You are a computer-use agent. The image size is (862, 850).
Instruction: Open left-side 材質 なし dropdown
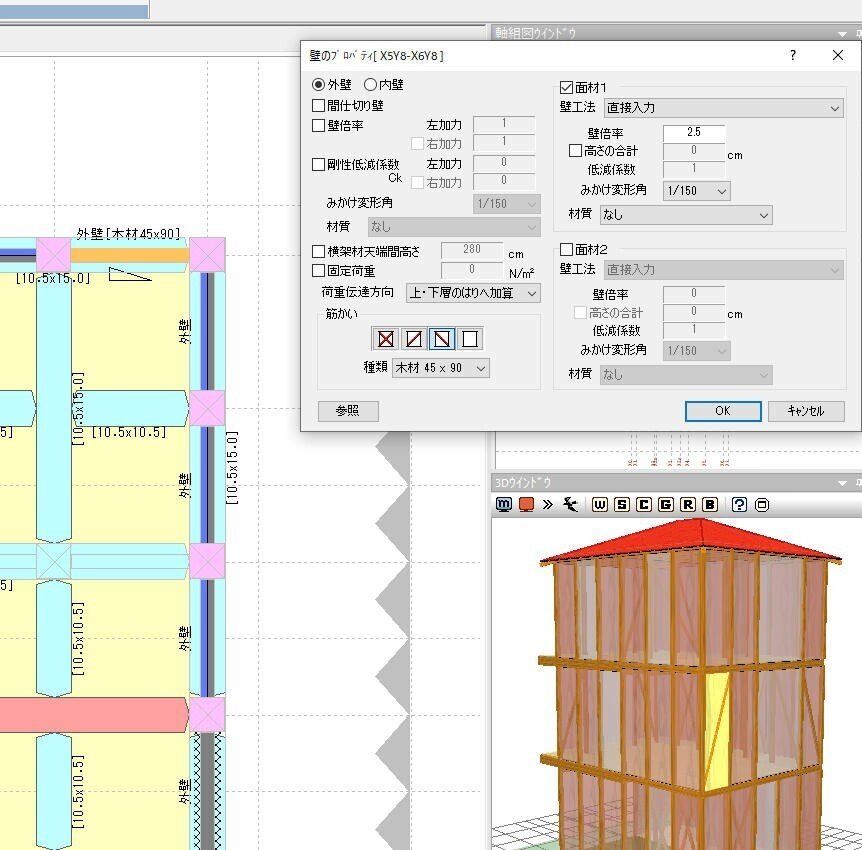click(x=454, y=227)
